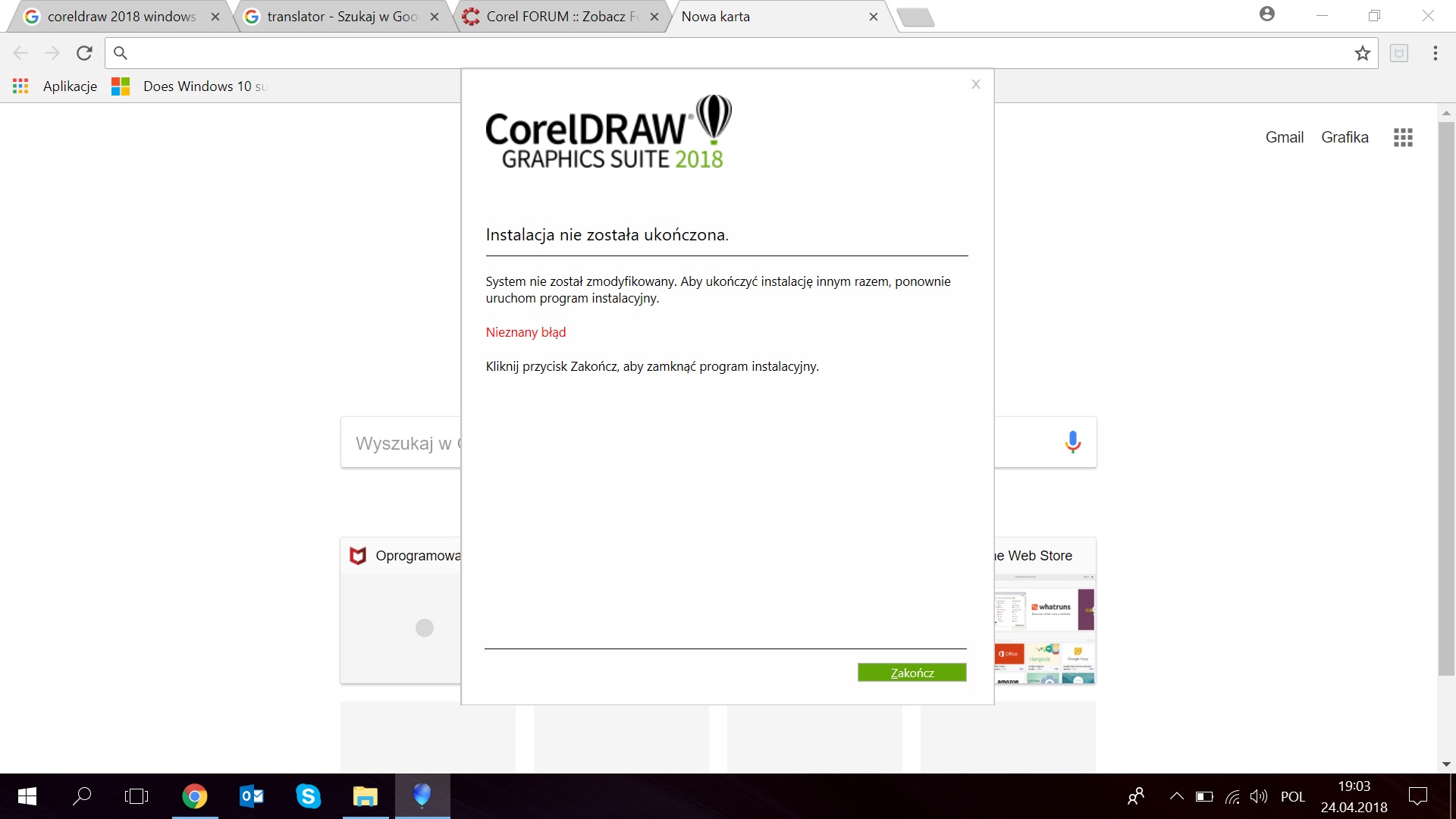Click the green Zakończ button
This screenshot has width=1456, height=819.
tap(912, 673)
